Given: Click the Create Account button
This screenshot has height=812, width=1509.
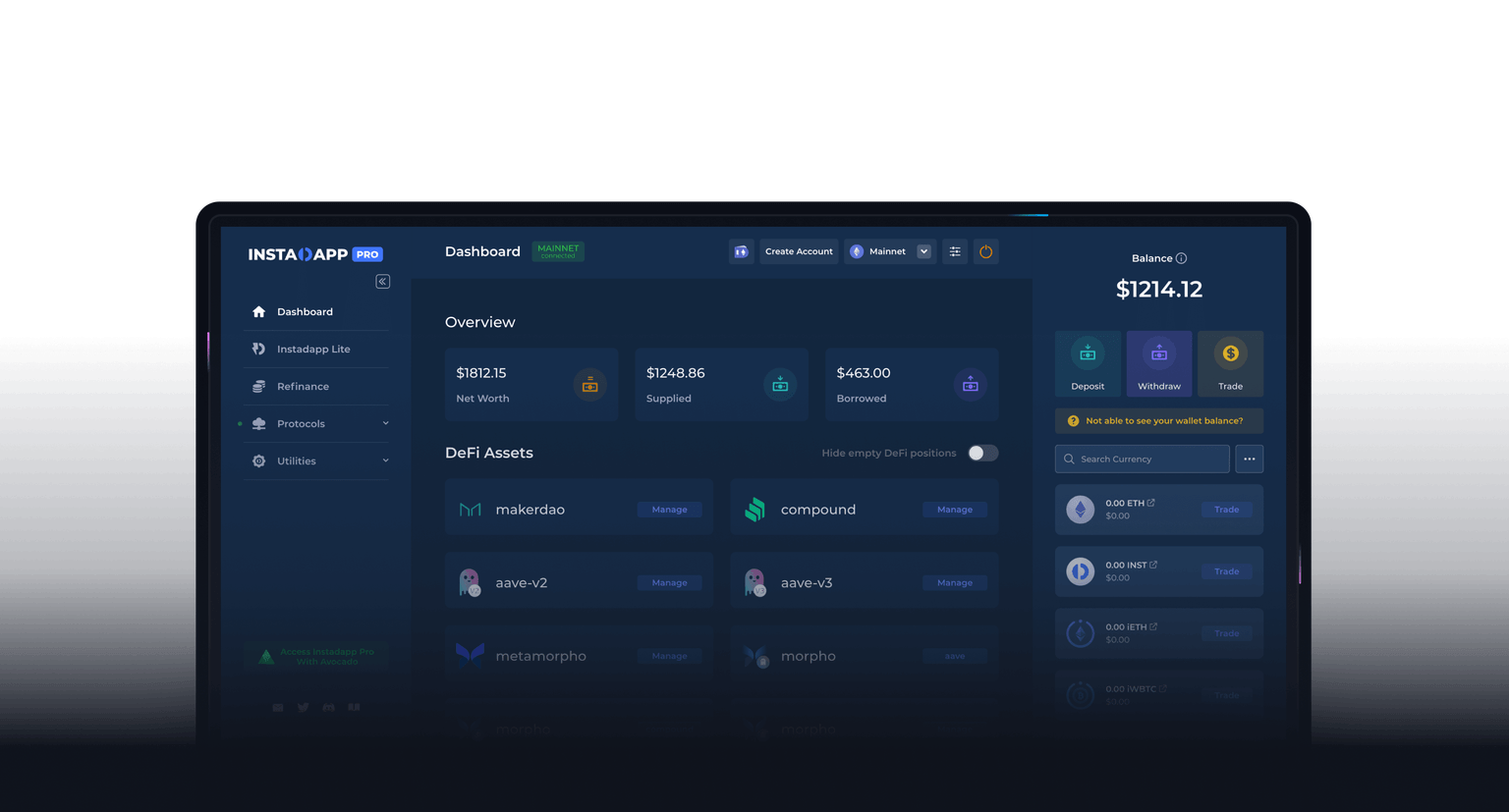Looking at the screenshot, I should click(x=799, y=252).
